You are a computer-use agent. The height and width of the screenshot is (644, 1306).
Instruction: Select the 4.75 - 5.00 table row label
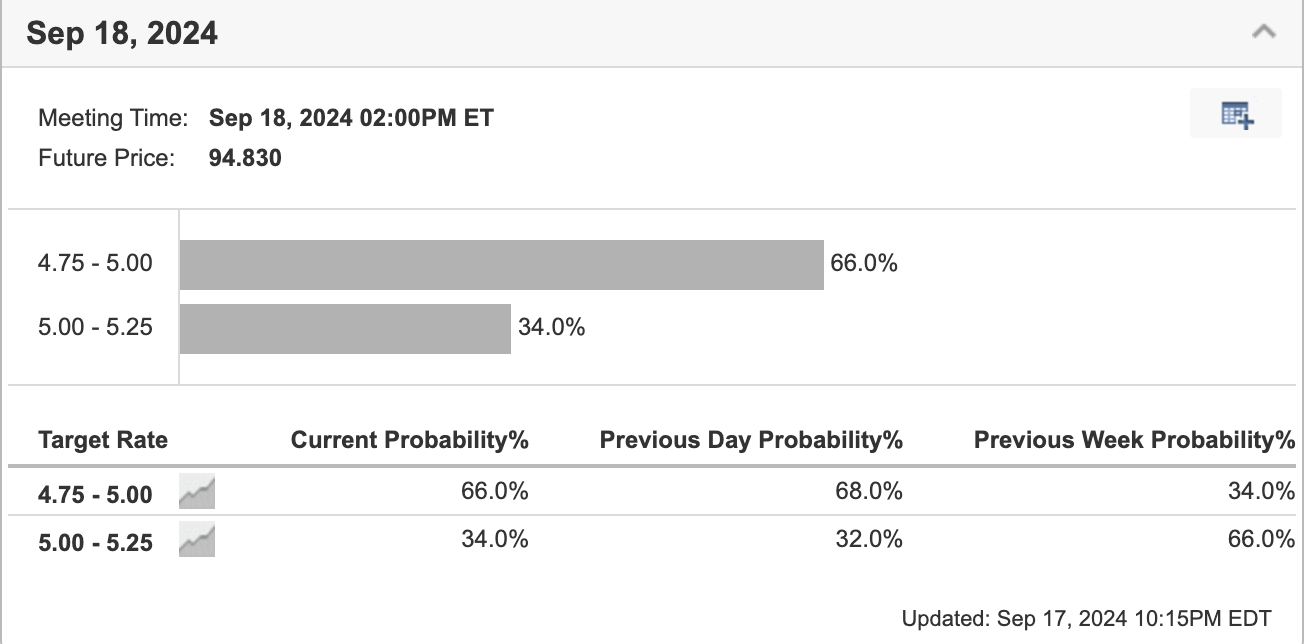tap(95, 494)
